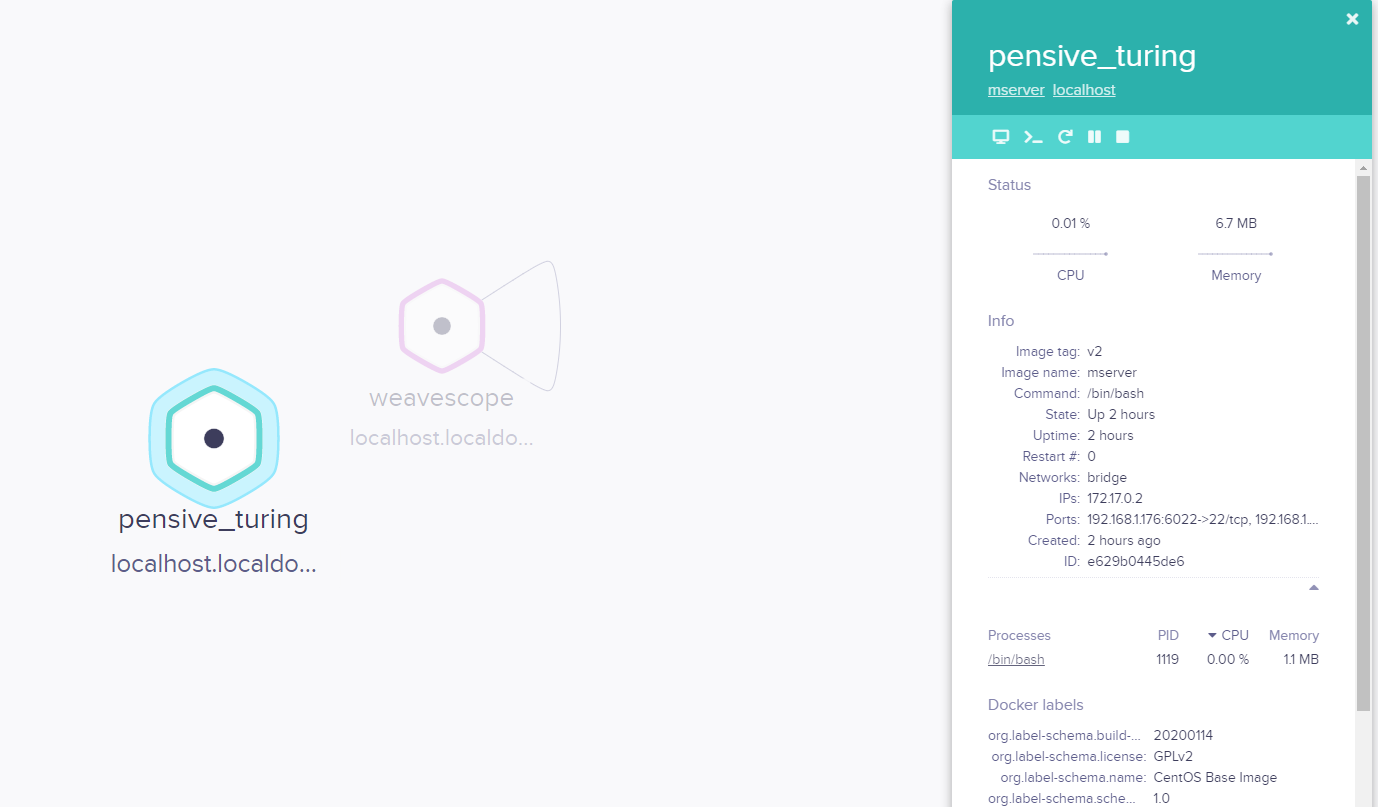The width and height of the screenshot is (1378, 807).
Task: Click the pensive_turing node label text
Action: (x=213, y=520)
